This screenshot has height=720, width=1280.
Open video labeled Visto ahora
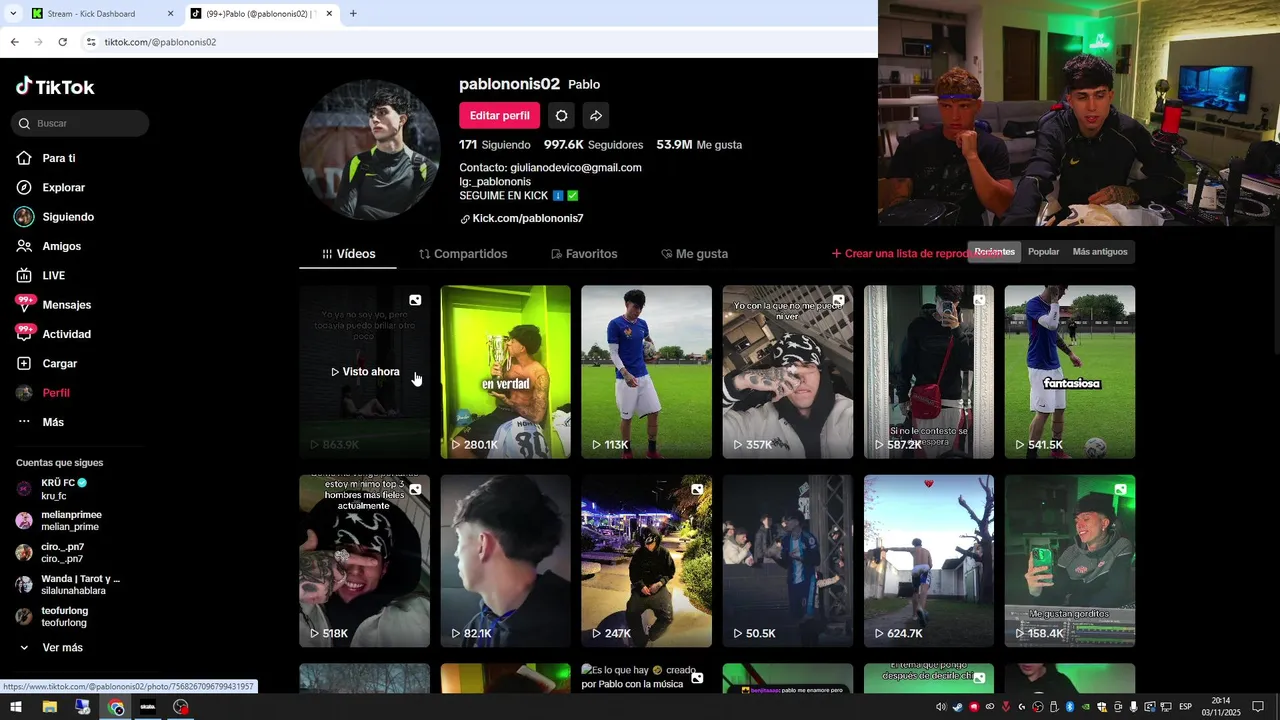point(365,372)
